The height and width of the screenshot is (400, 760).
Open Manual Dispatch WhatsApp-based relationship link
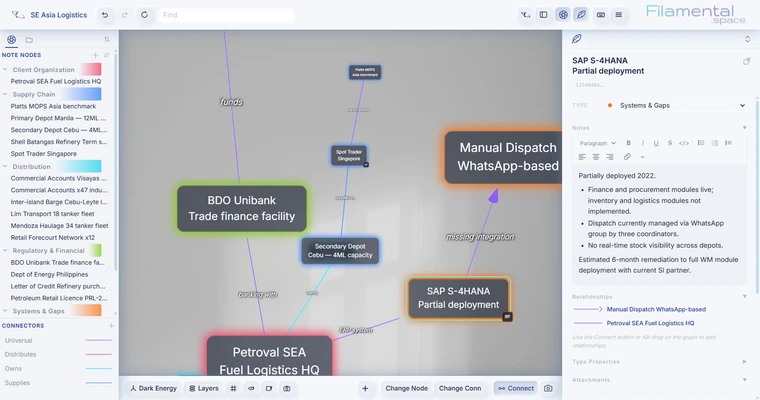[656, 309]
